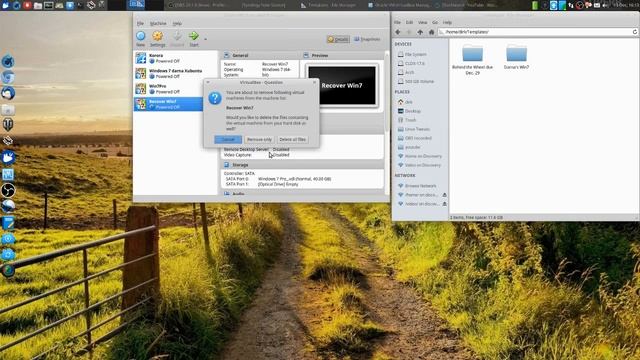The image size is (640, 360).
Task: Click the Home icon in File Manager
Action: pos(431,32)
